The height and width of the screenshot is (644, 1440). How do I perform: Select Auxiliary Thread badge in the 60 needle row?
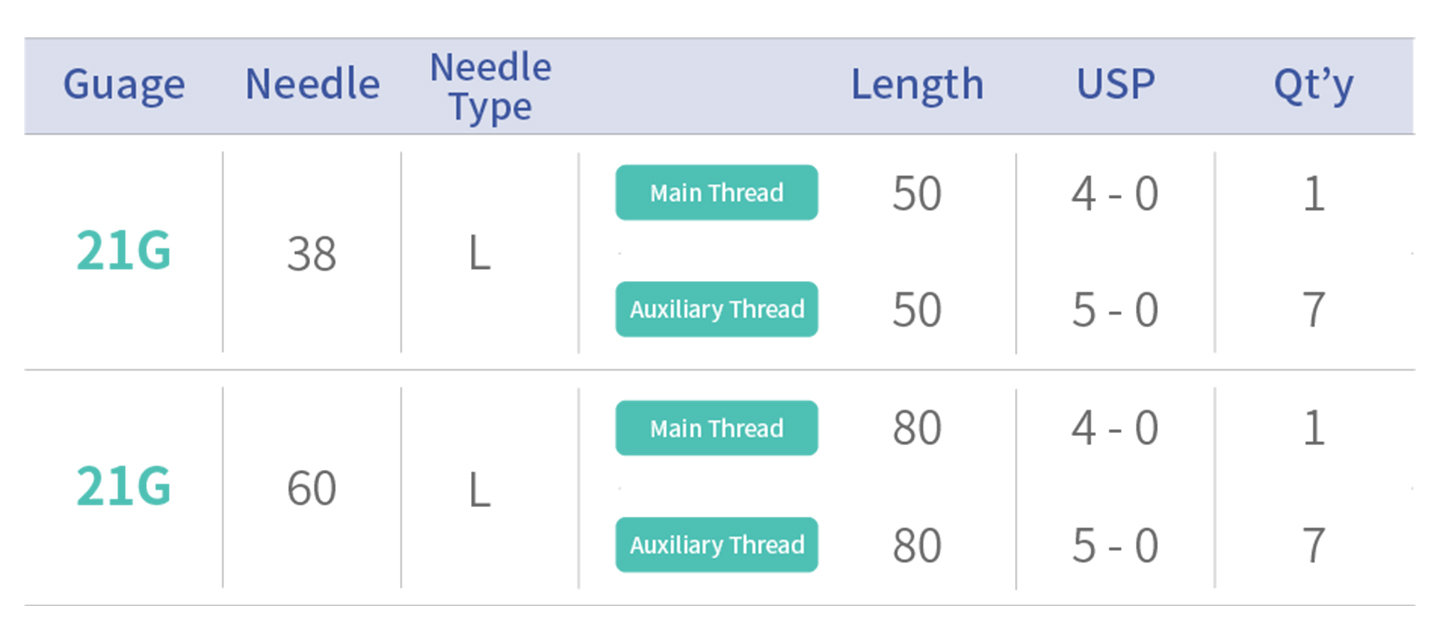716,545
